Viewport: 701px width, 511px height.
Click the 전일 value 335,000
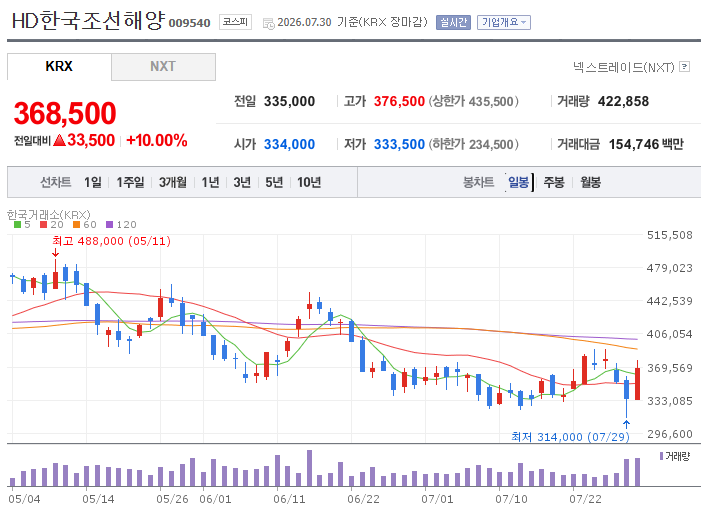tap(289, 101)
